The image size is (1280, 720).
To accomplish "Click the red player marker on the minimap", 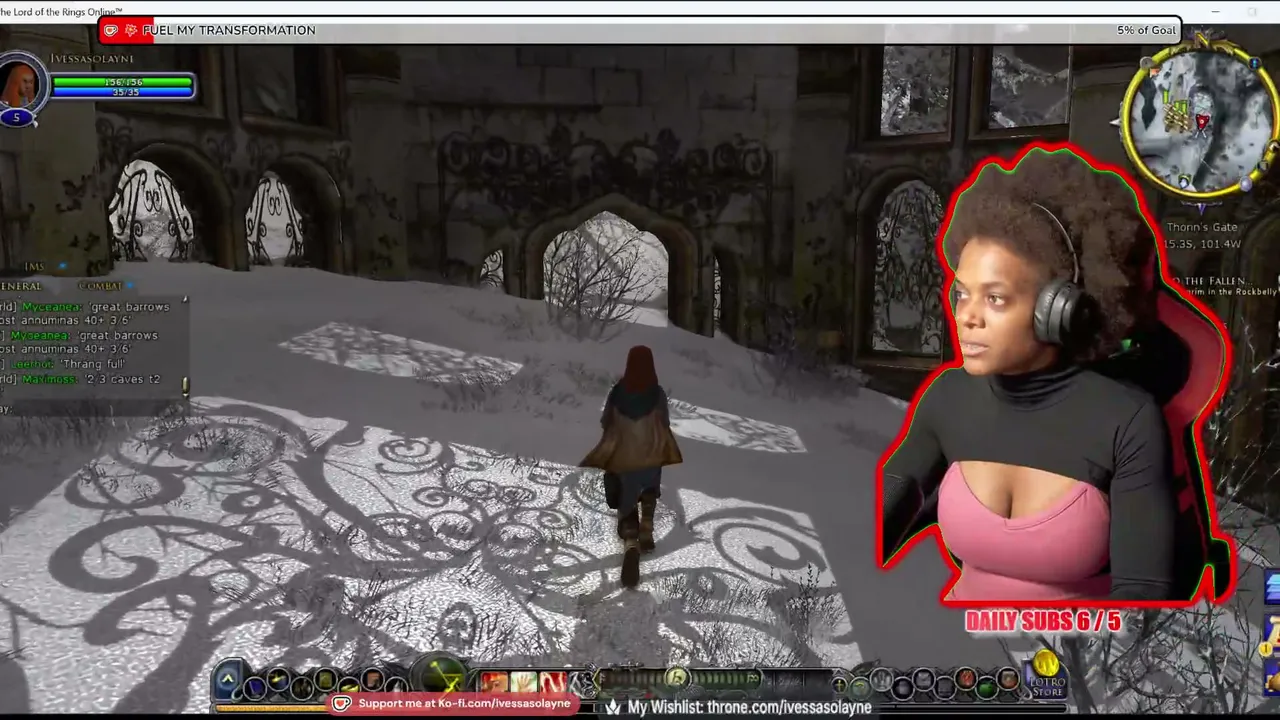I will click(1202, 122).
